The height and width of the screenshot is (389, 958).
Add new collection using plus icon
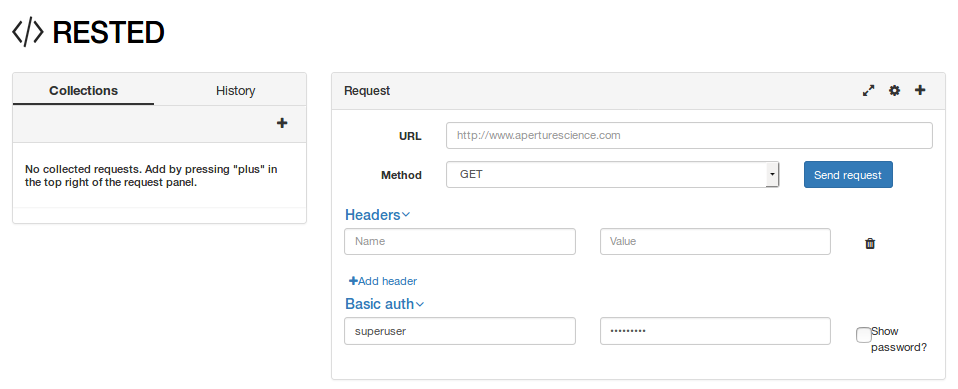tap(282, 123)
